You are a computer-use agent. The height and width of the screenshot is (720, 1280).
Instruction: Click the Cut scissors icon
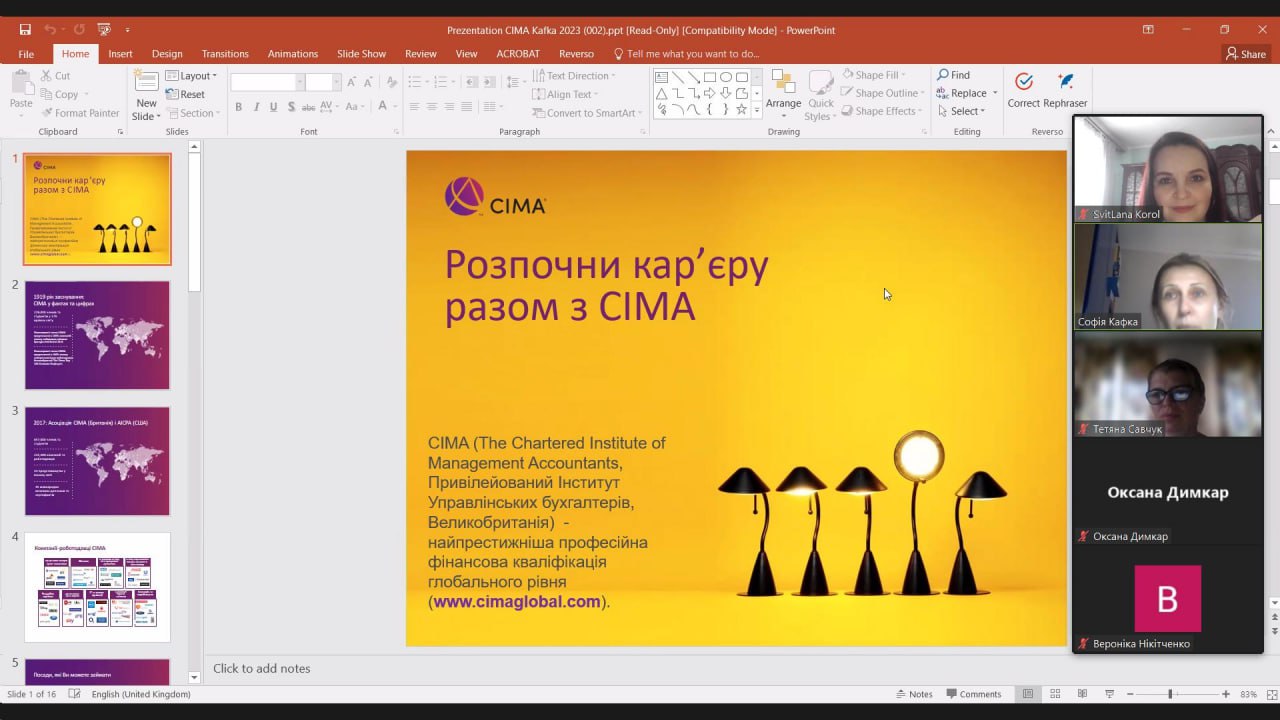click(47, 76)
